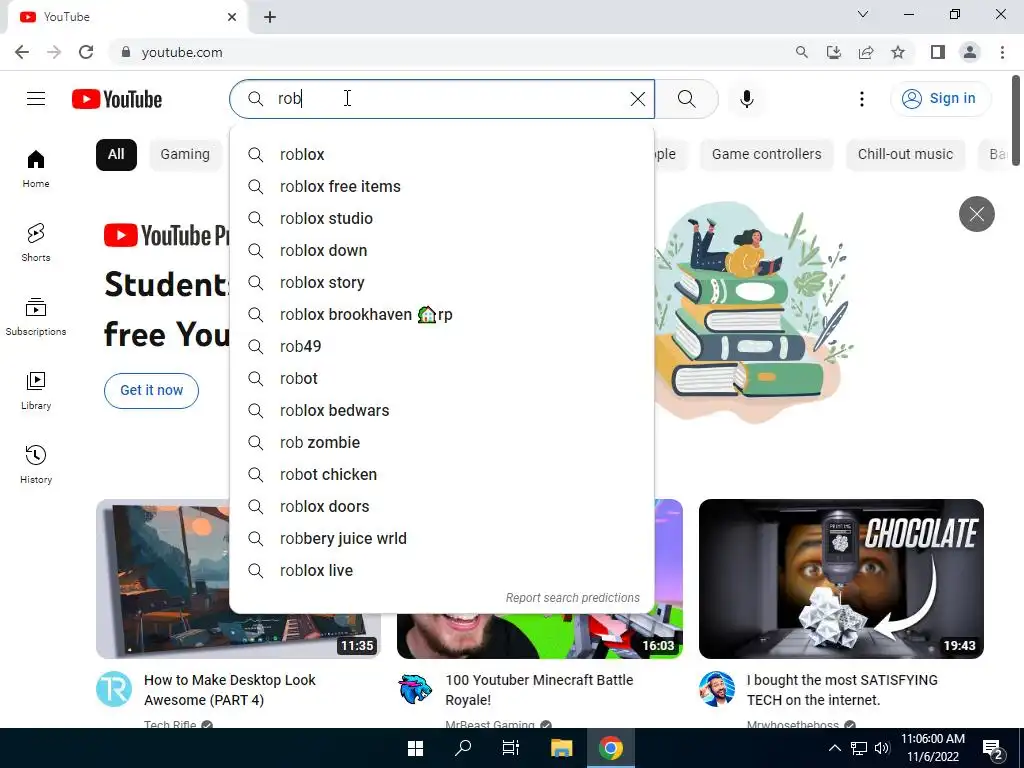Install app icon in address bar
Viewport: 1024px width, 768px height.
834,52
